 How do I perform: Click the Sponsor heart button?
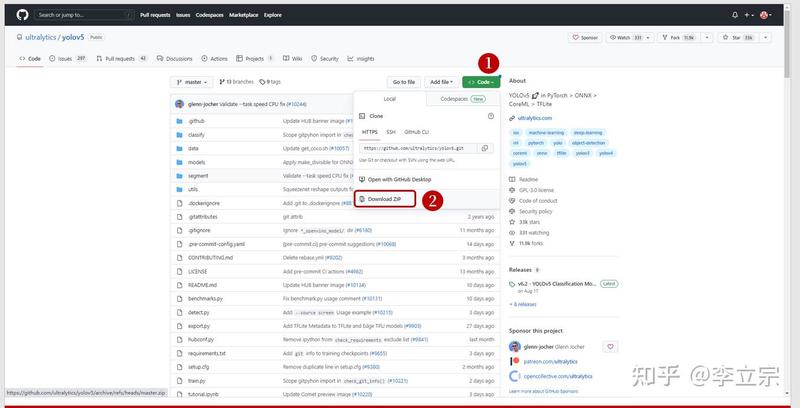(585, 37)
